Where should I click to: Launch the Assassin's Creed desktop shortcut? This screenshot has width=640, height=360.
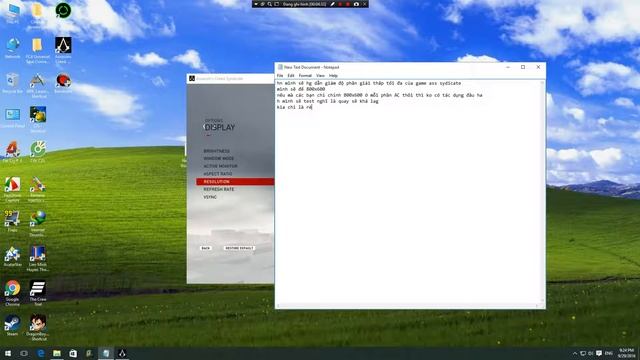(x=63, y=49)
